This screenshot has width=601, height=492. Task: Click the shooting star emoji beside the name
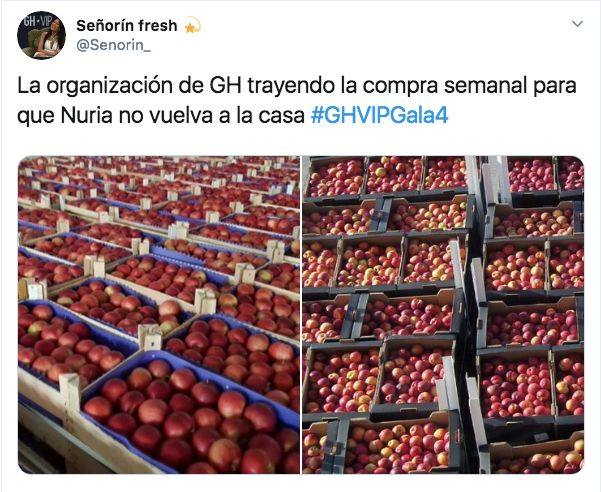(x=192, y=26)
